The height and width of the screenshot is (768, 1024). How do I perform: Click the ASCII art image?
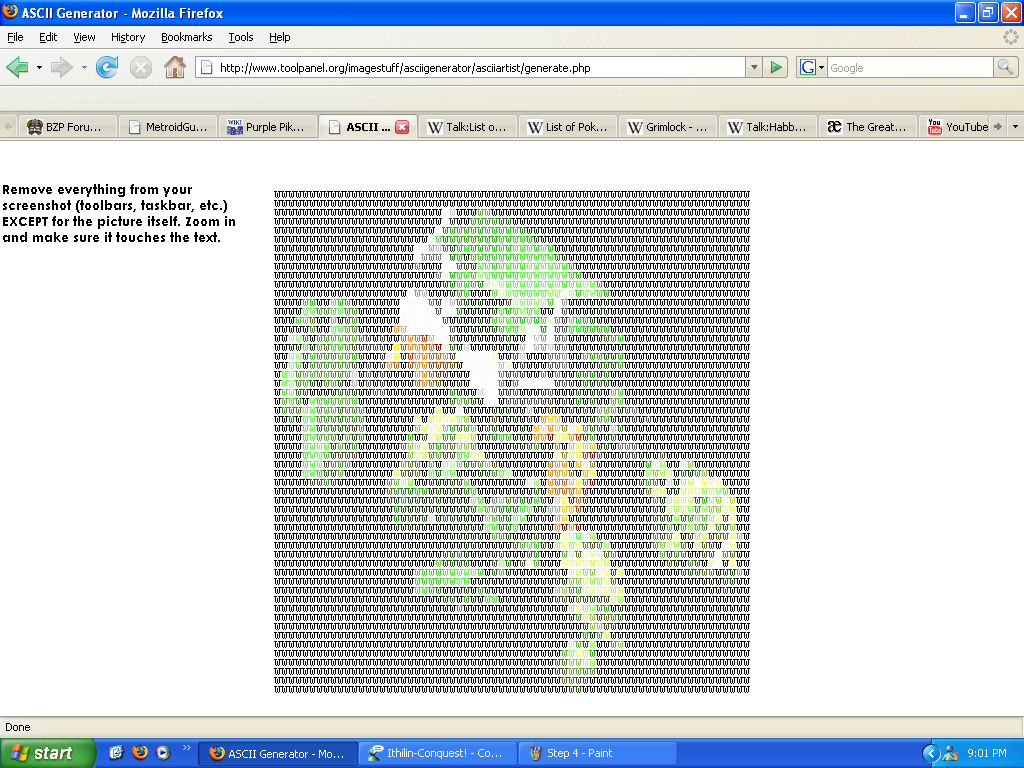click(x=512, y=442)
